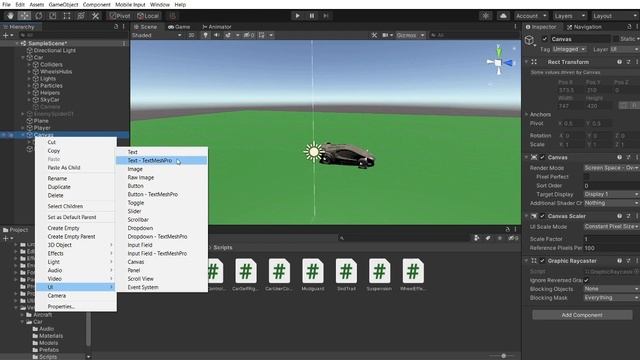Expand the Anchors foldout
Screen dimensions: 640x360
[x=527, y=115]
